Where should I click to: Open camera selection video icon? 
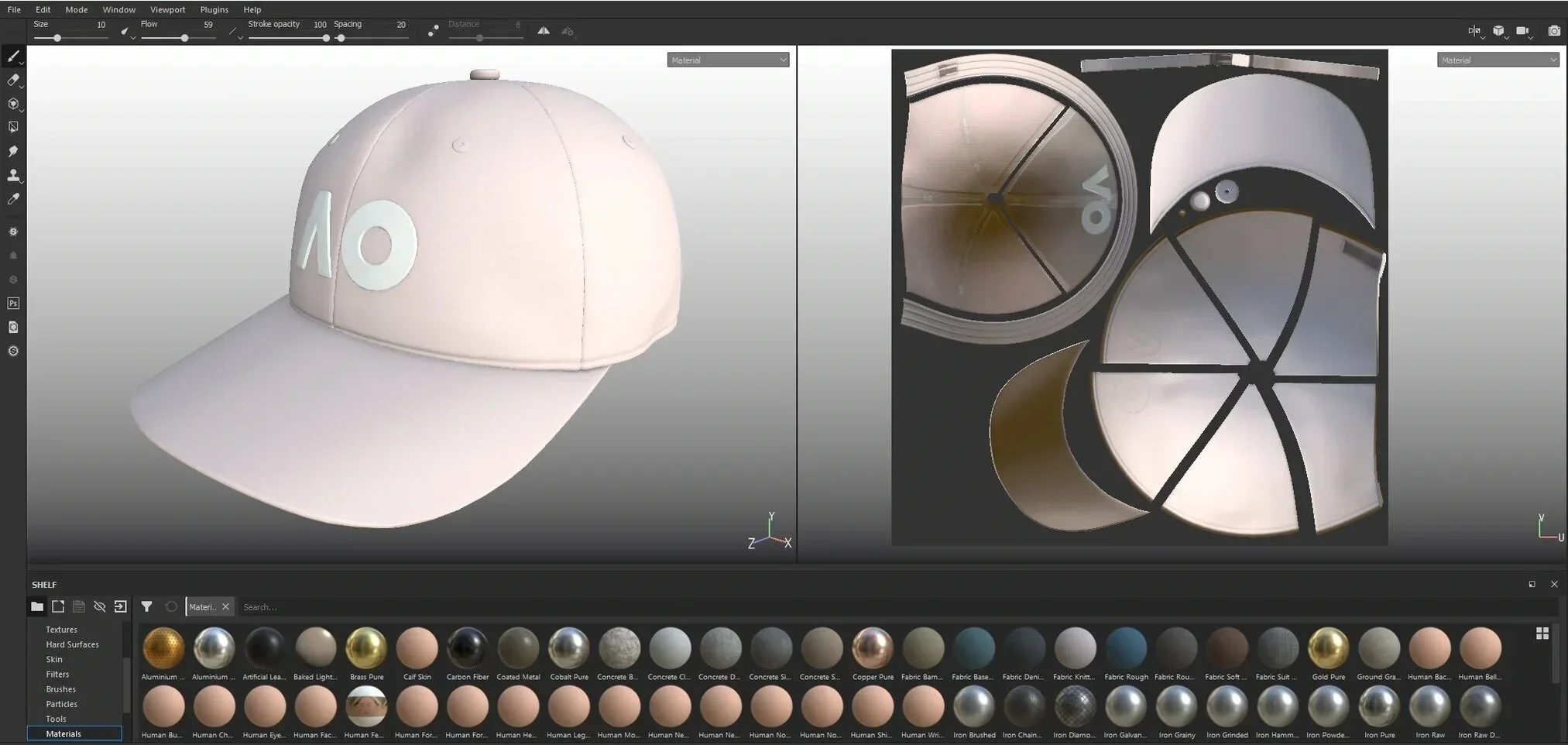pyautogui.click(x=1523, y=31)
